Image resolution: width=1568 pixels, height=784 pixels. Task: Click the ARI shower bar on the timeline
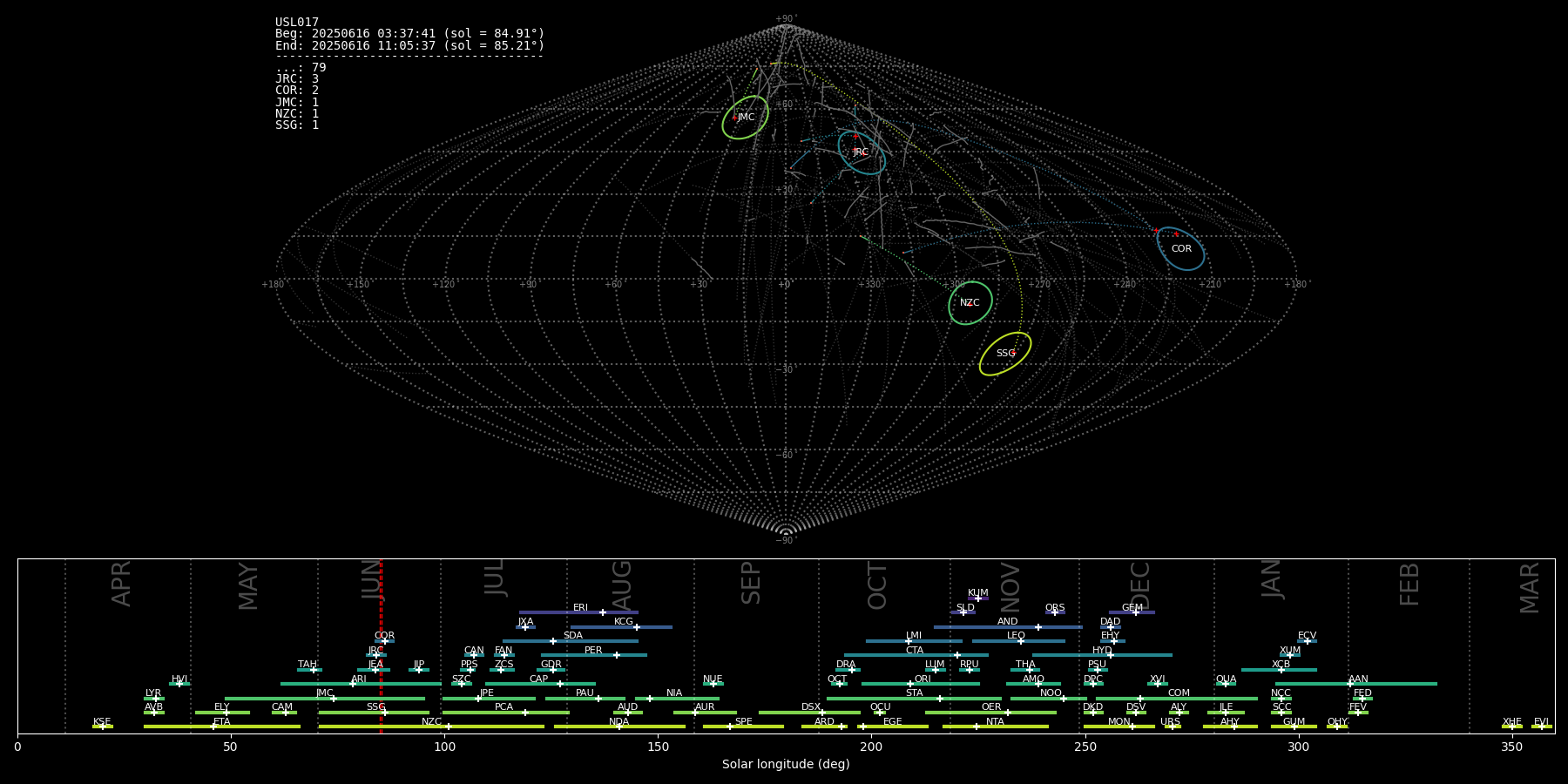coord(361,684)
